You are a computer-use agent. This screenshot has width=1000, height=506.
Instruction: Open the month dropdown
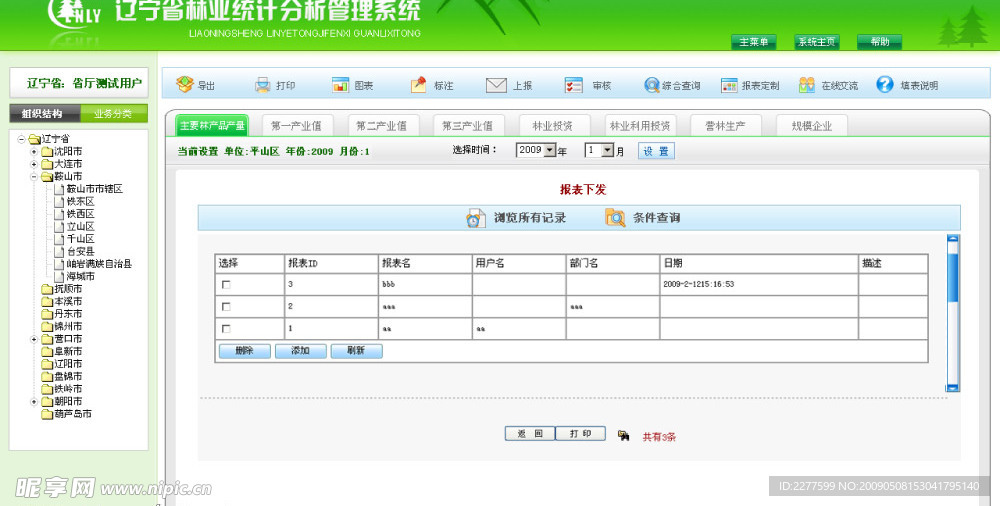click(x=607, y=150)
